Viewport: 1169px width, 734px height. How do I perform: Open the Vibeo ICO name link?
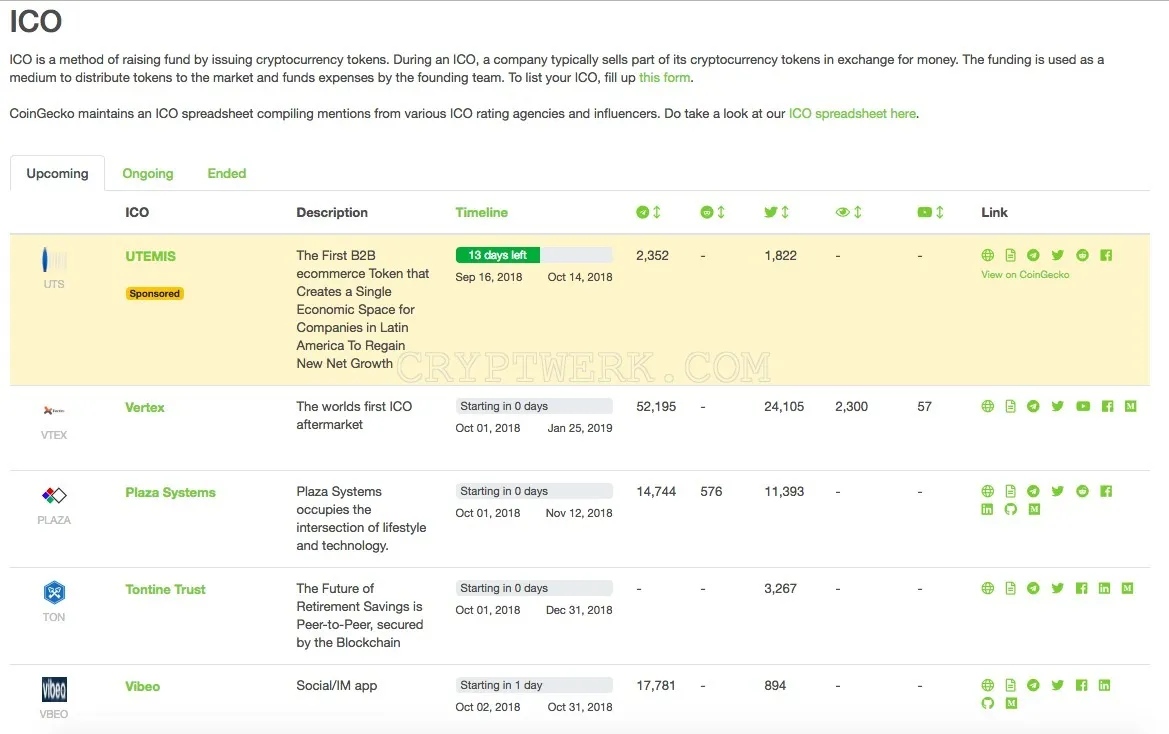point(142,686)
